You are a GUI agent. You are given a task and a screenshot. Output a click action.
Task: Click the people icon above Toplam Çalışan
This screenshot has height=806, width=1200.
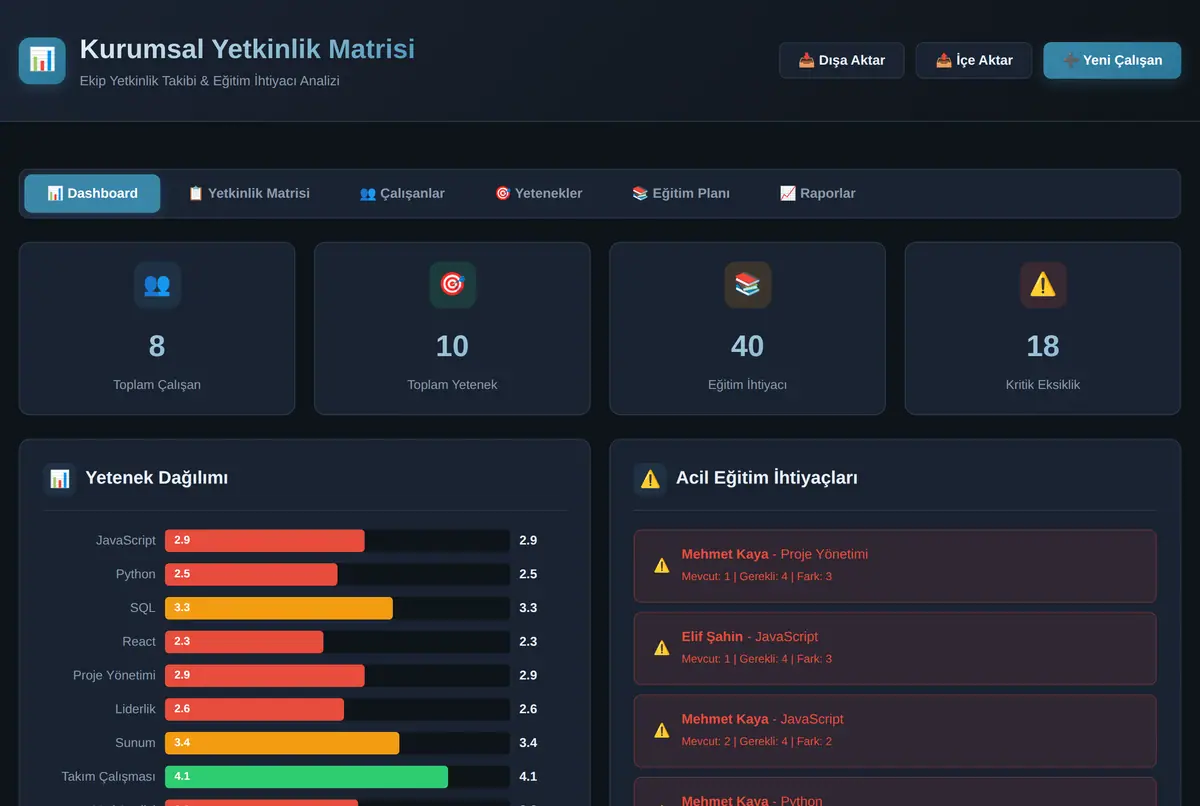tap(157, 285)
